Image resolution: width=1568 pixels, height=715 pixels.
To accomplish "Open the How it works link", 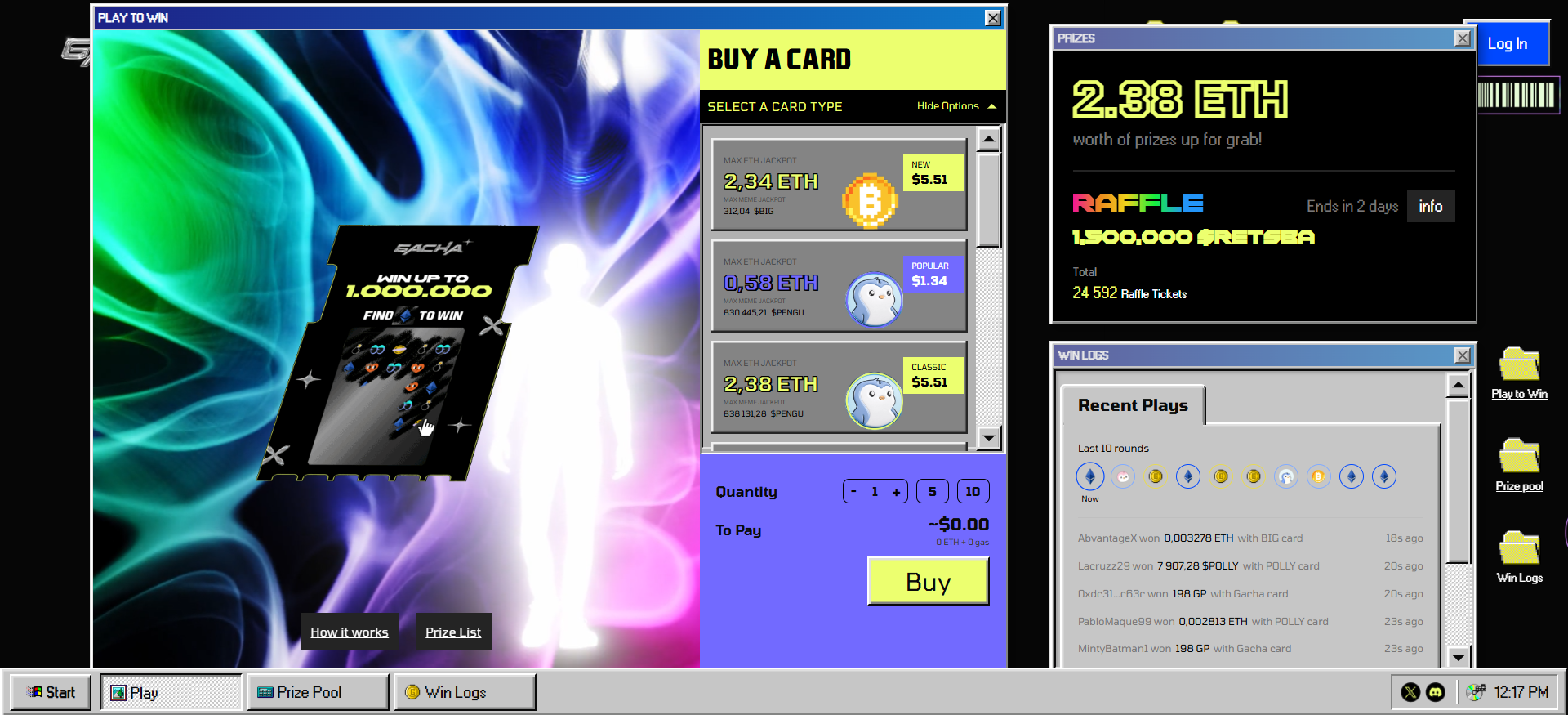I will click(350, 632).
